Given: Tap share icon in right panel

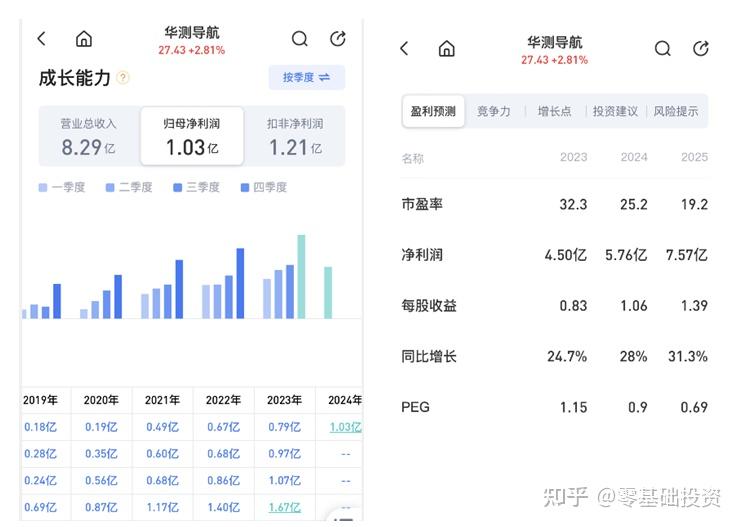Looking at the screenshot, I should (x=700, y=49).
